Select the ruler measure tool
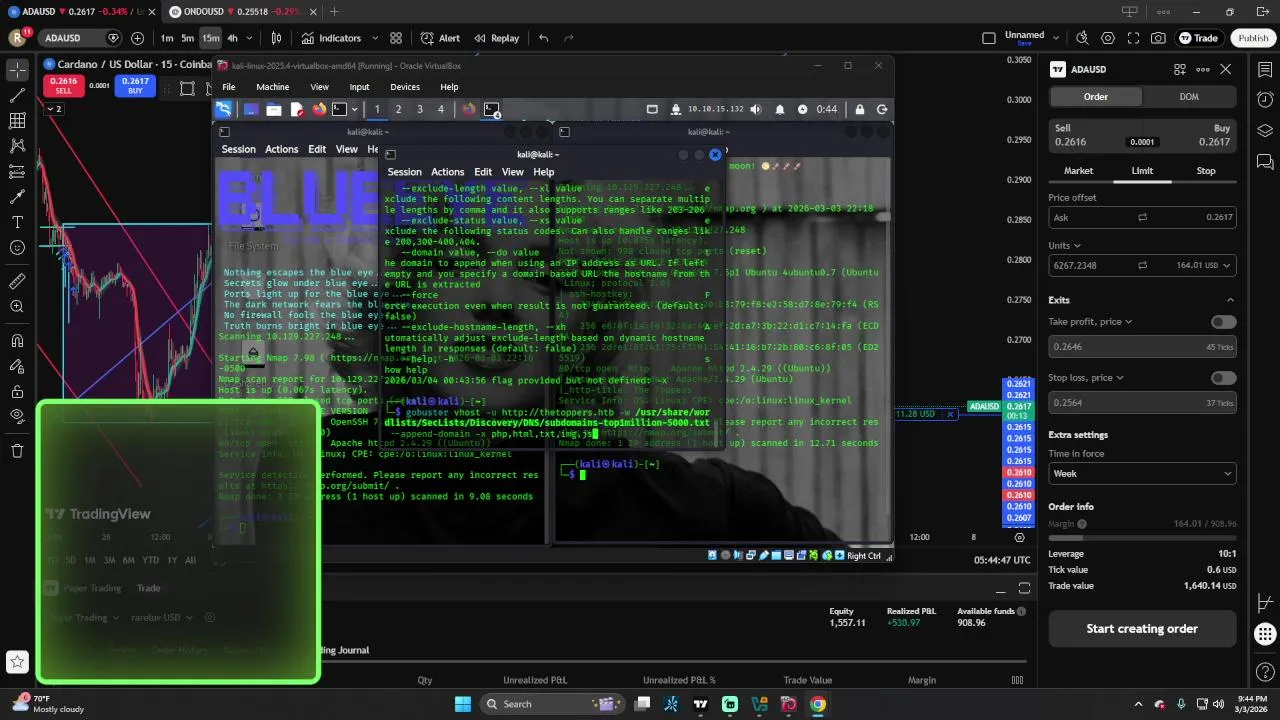The image size is (1280, 720). click(x=17, y=281)
